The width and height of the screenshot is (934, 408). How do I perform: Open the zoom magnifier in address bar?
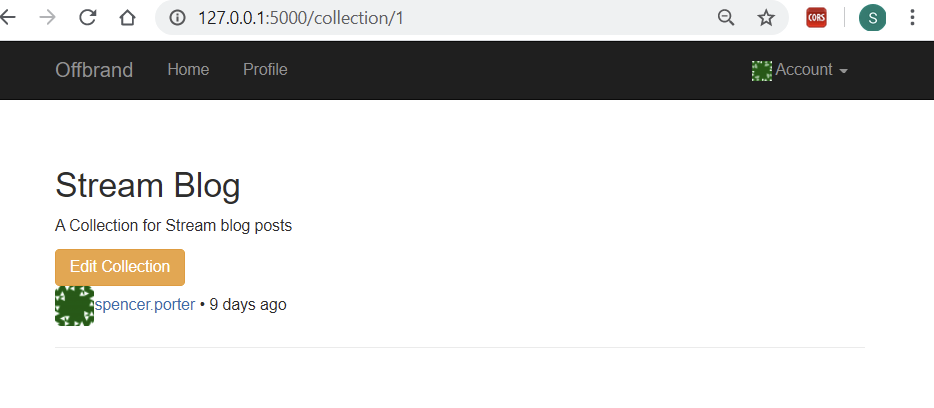click(727, 18)
